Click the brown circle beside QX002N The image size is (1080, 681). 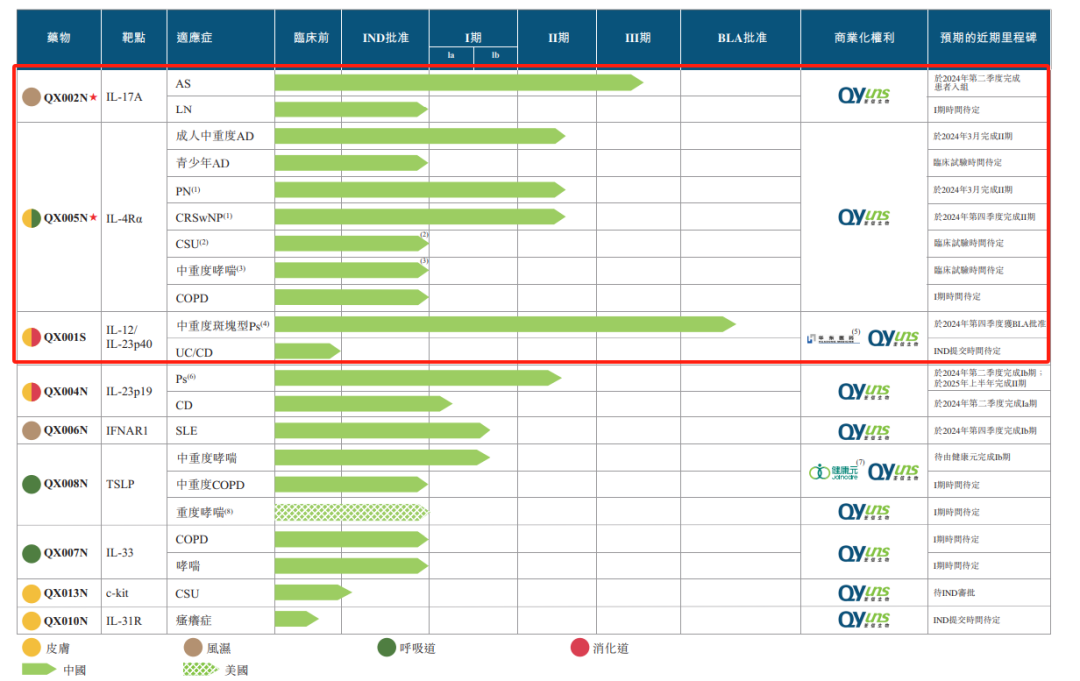point(31,97)
